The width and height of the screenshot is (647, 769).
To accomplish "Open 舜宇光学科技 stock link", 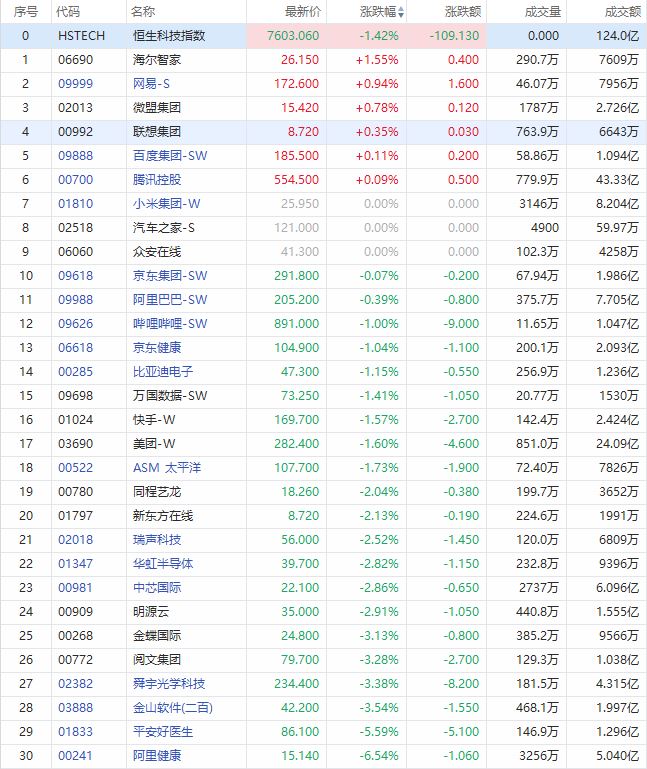I will pyautogui.click(x=169, y=685).
